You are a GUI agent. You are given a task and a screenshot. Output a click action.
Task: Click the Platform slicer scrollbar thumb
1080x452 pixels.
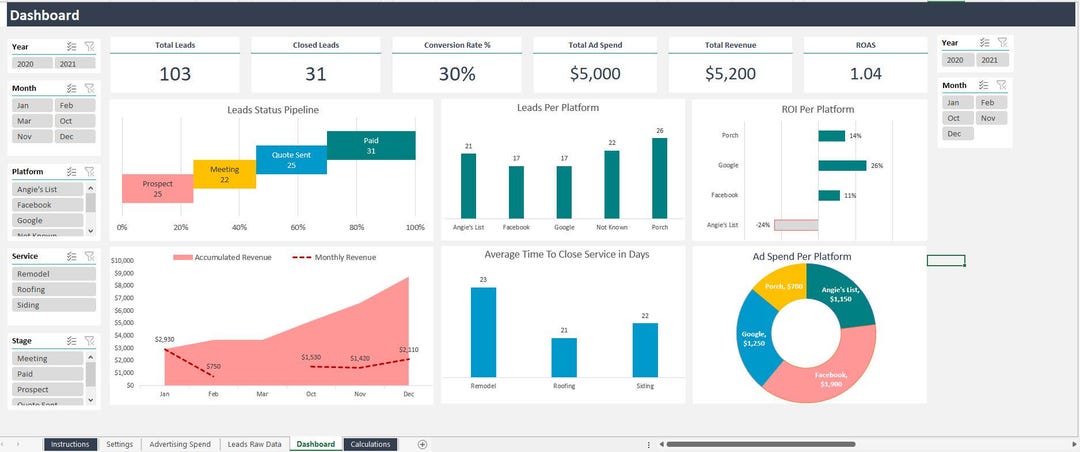pyautogui.click(x=90, y=203)
